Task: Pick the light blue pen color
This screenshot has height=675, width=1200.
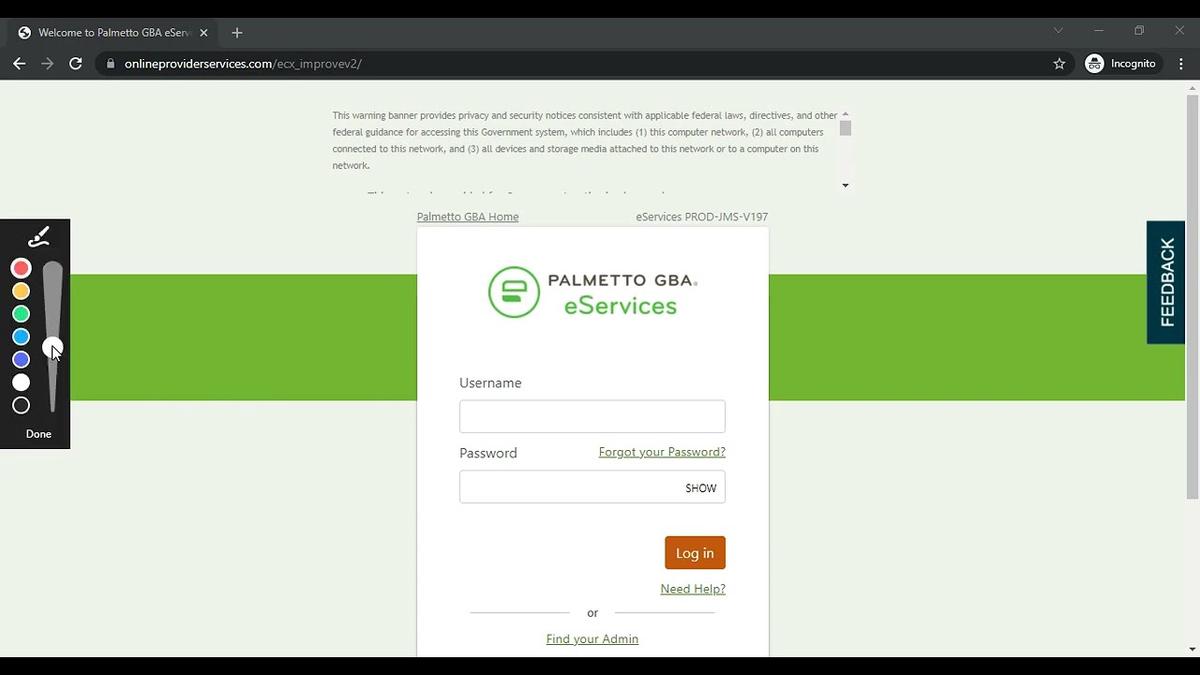Action: coord(21,337)
